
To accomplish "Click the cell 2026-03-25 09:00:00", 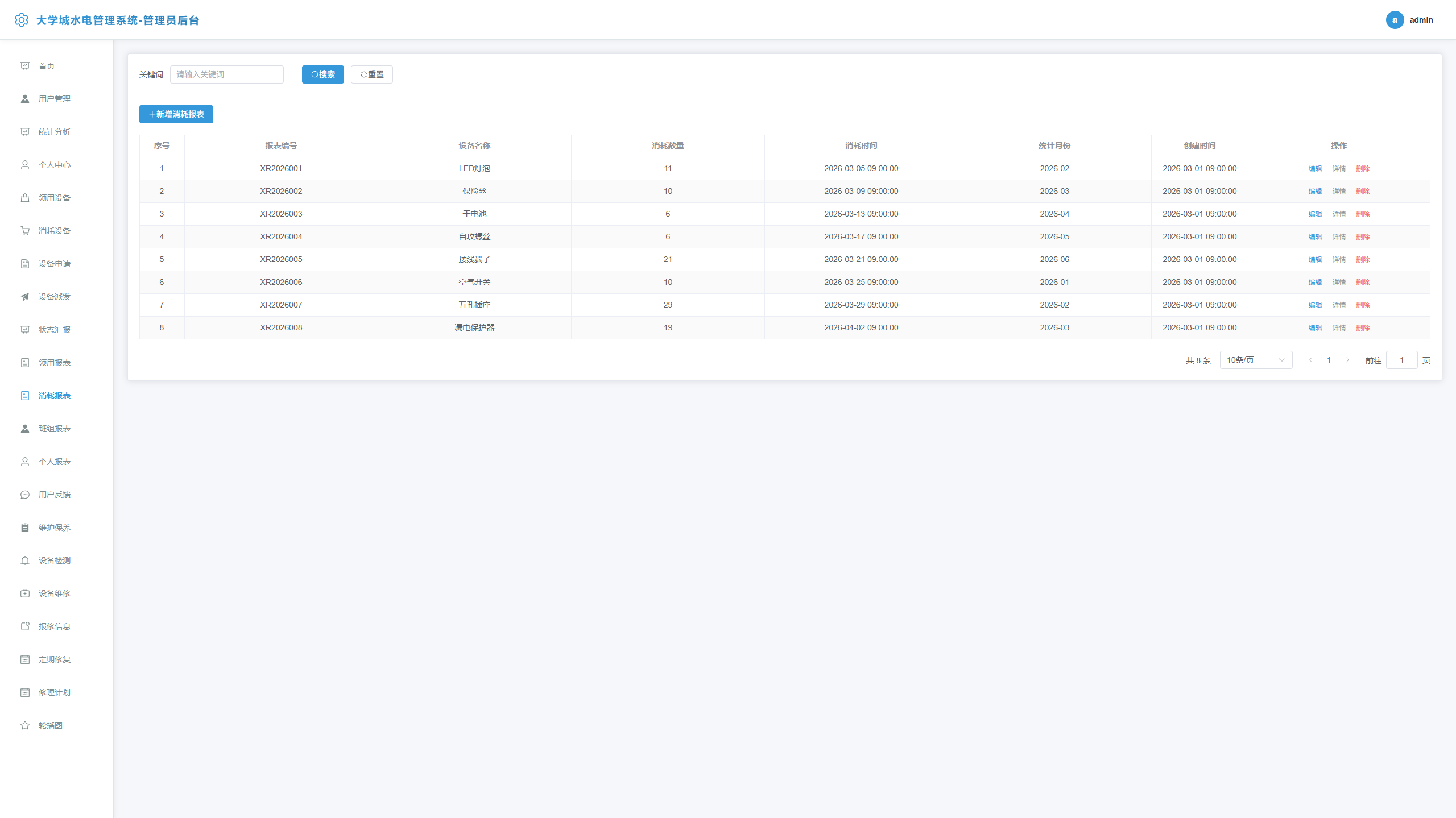I will point(861,282).
